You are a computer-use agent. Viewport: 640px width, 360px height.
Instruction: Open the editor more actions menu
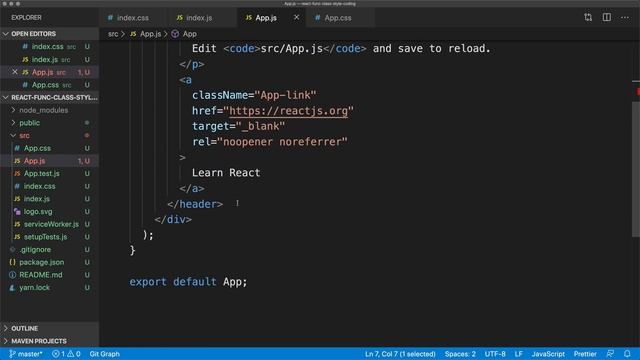tap(625, 18)
